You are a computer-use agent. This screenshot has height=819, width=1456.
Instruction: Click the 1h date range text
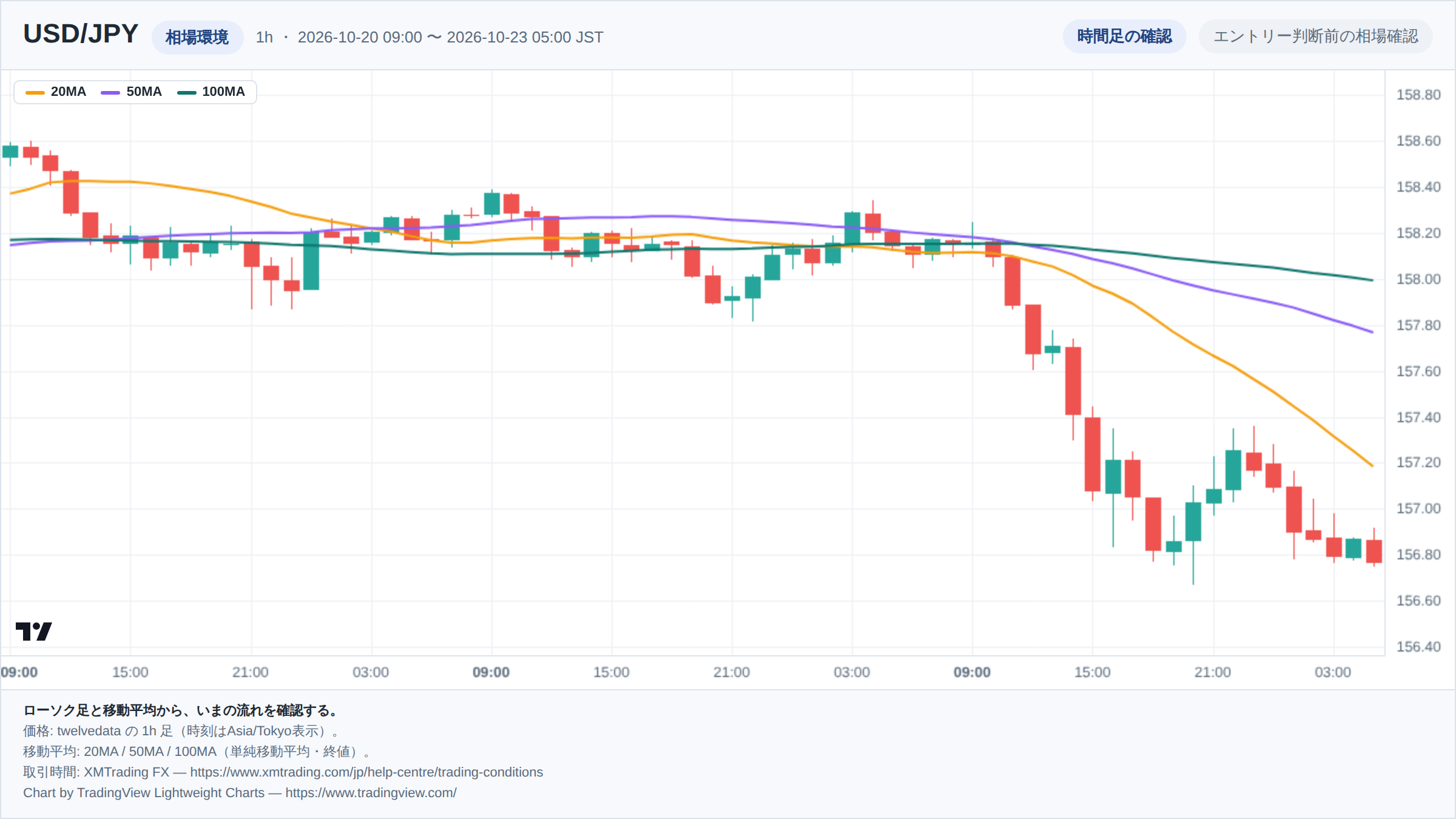430,37
